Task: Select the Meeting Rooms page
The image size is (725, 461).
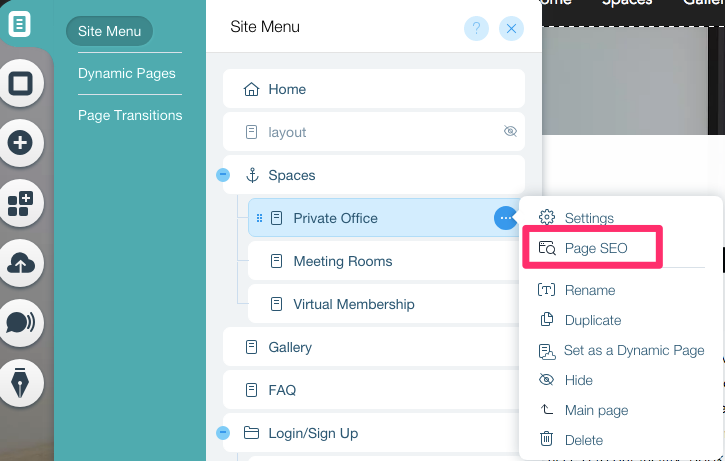Action: [342, 261]
